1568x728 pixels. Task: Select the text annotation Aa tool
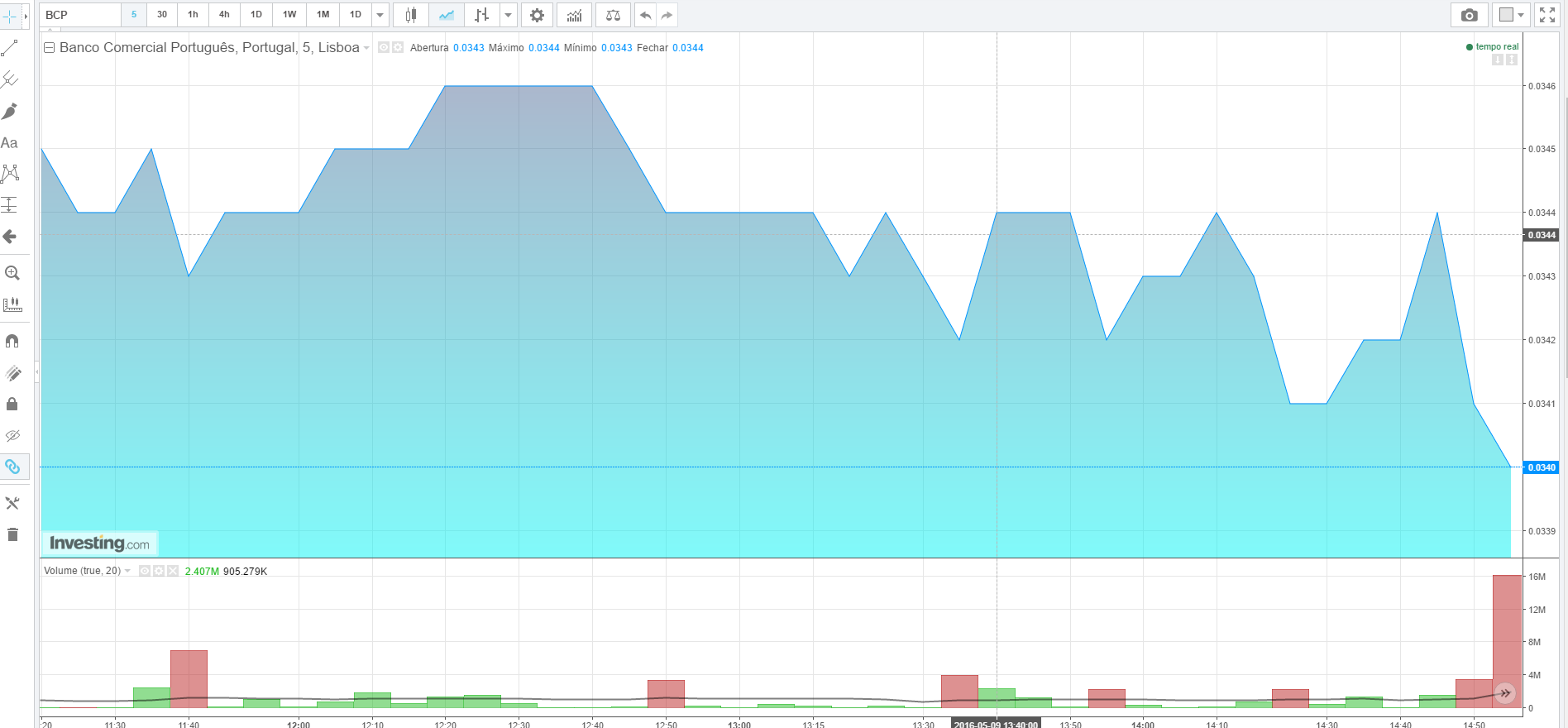[x=9, y=142]
